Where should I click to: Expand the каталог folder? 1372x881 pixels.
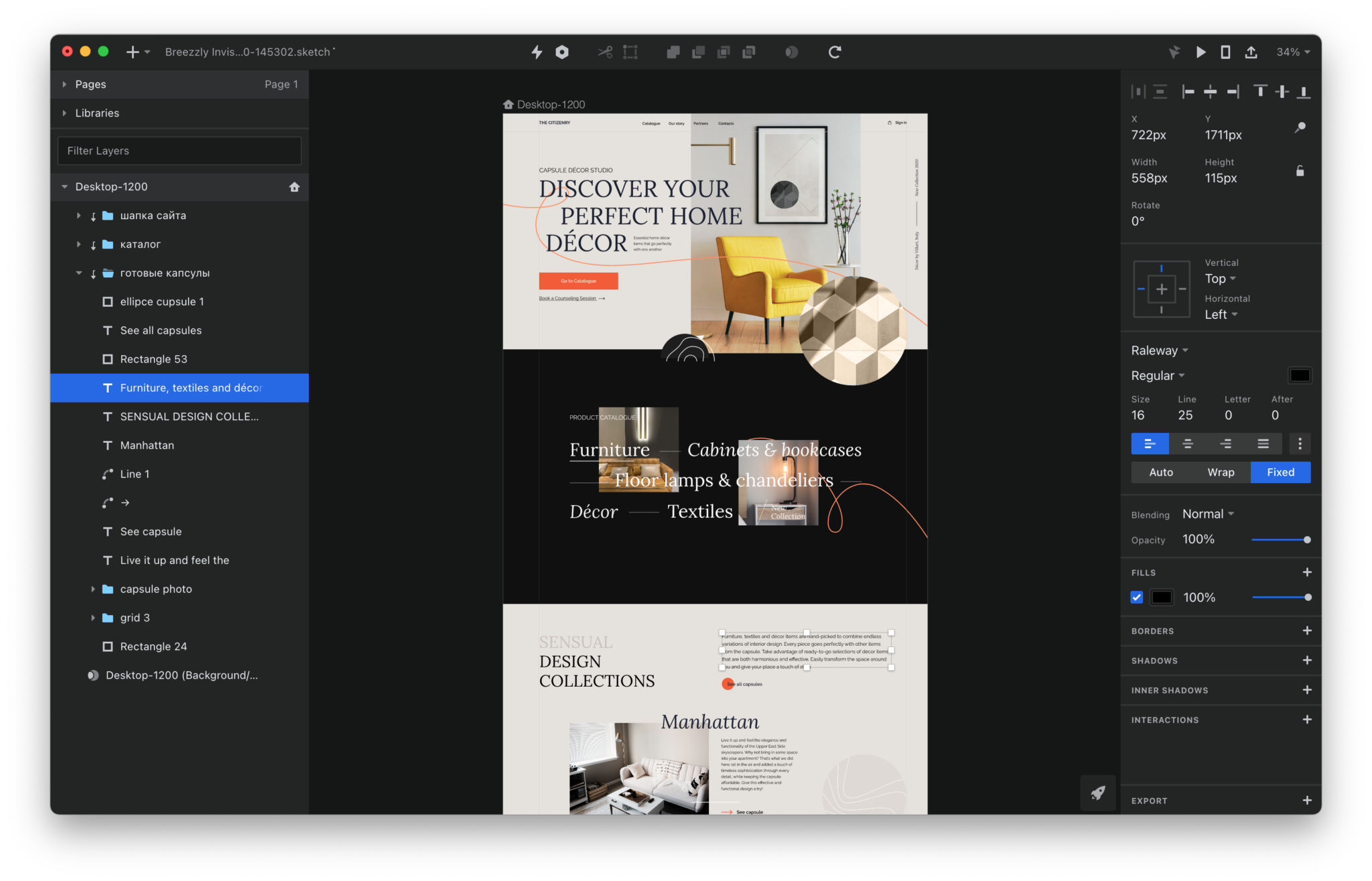78,245
